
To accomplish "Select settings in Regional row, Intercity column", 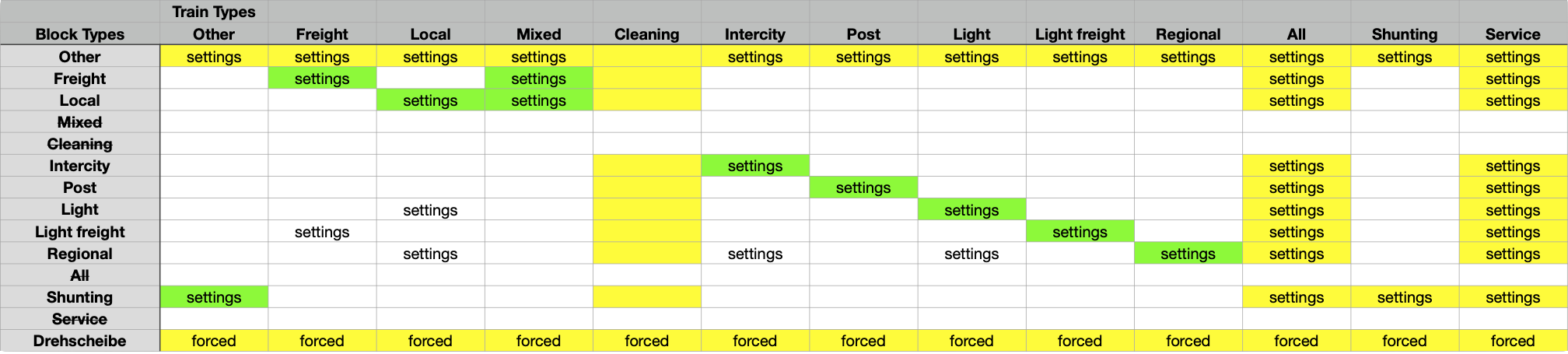I will (754, 254).
